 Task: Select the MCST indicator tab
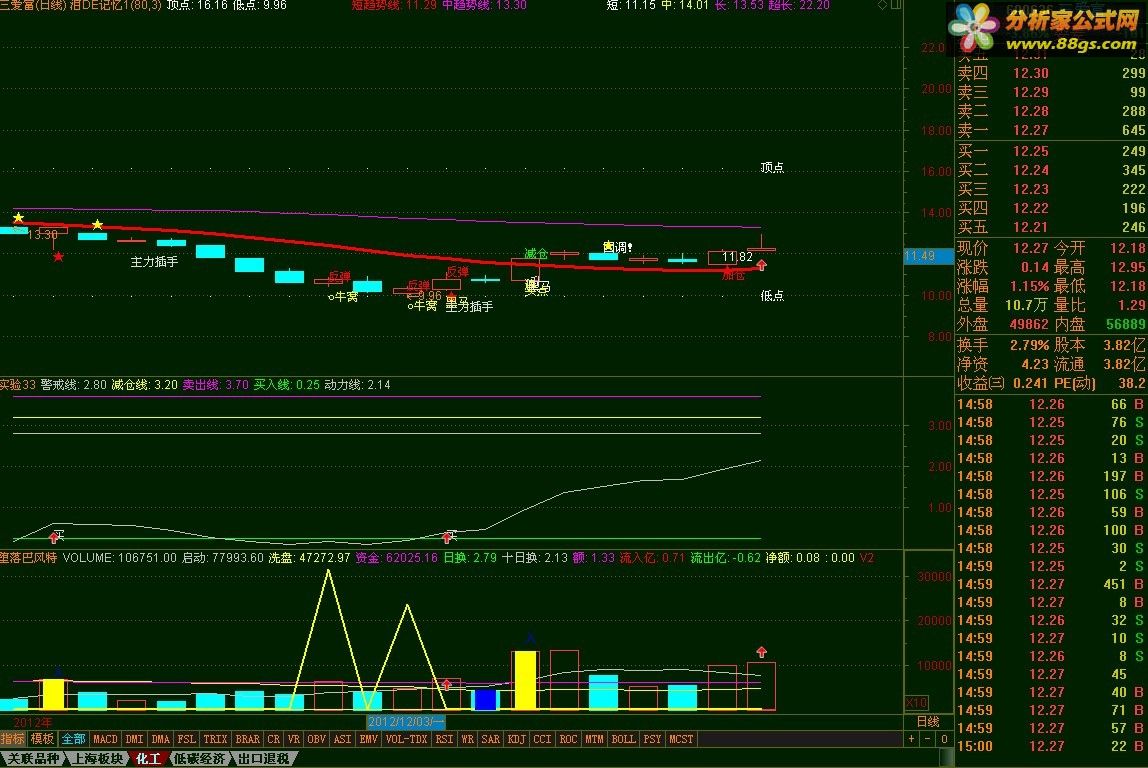pyautogui.click(x=681, y=739)
